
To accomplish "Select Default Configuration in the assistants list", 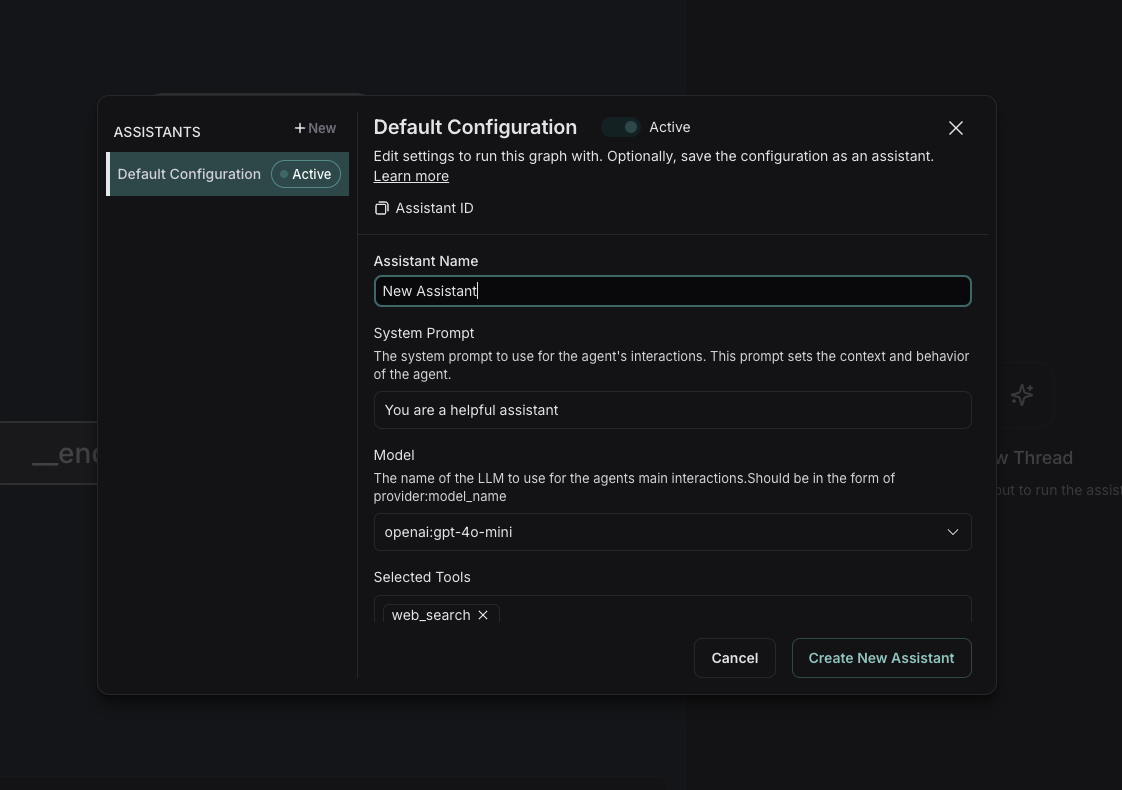I will (x=189, y=174).
